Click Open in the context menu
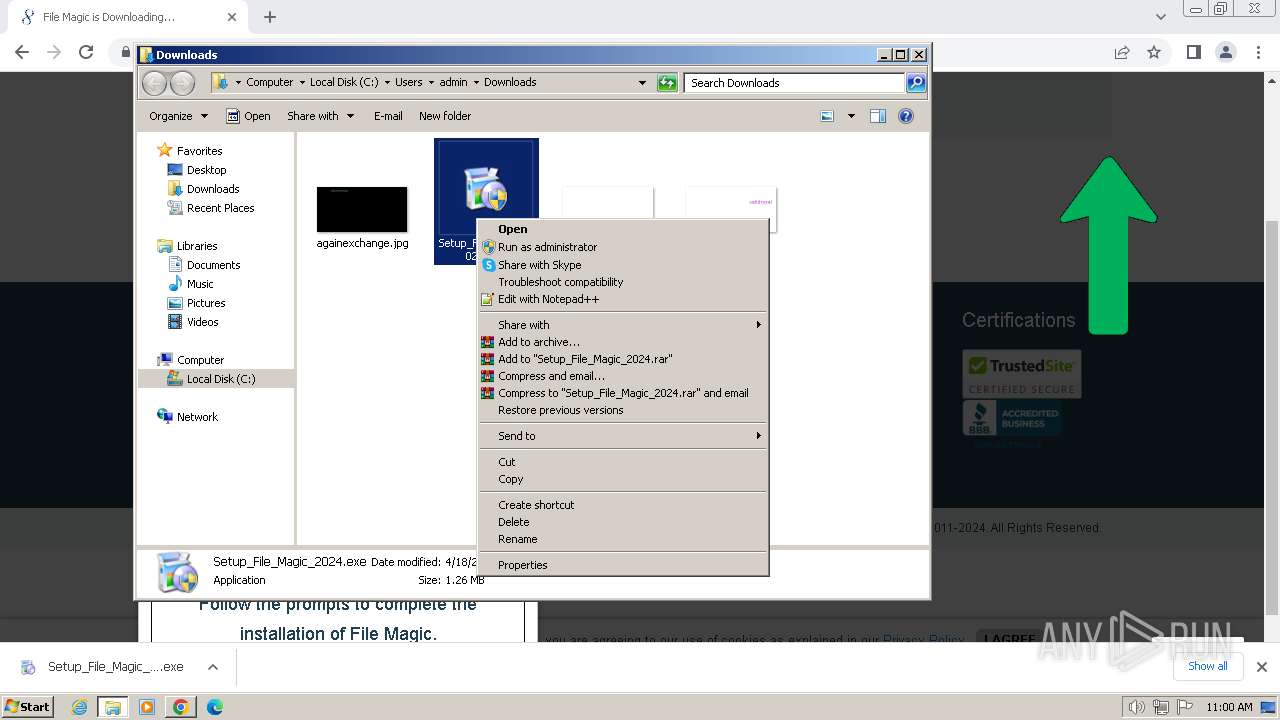Screen dimensions: 1280x720 [512, 229]
